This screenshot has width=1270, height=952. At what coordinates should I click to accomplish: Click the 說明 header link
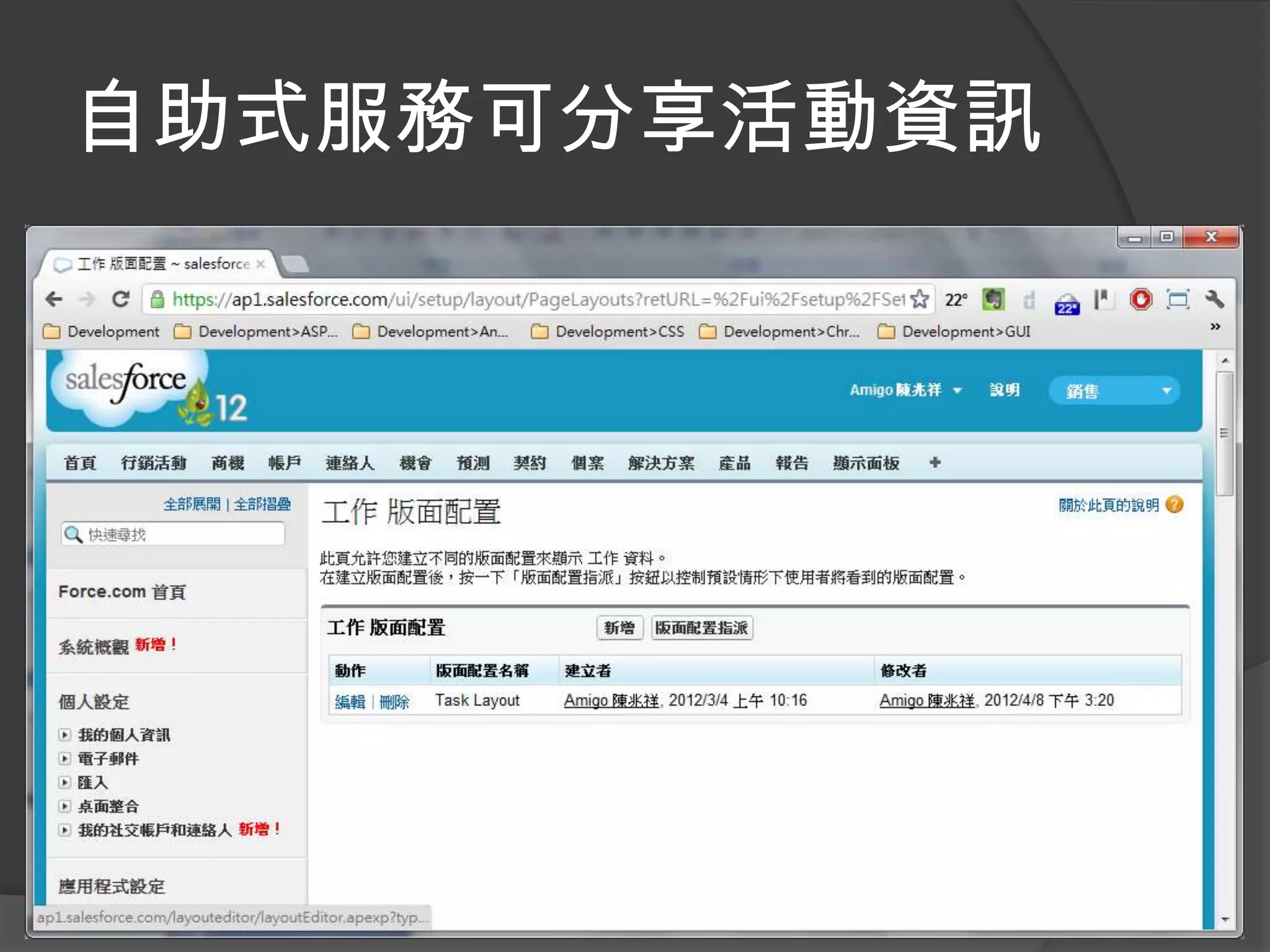point(1005,390)
